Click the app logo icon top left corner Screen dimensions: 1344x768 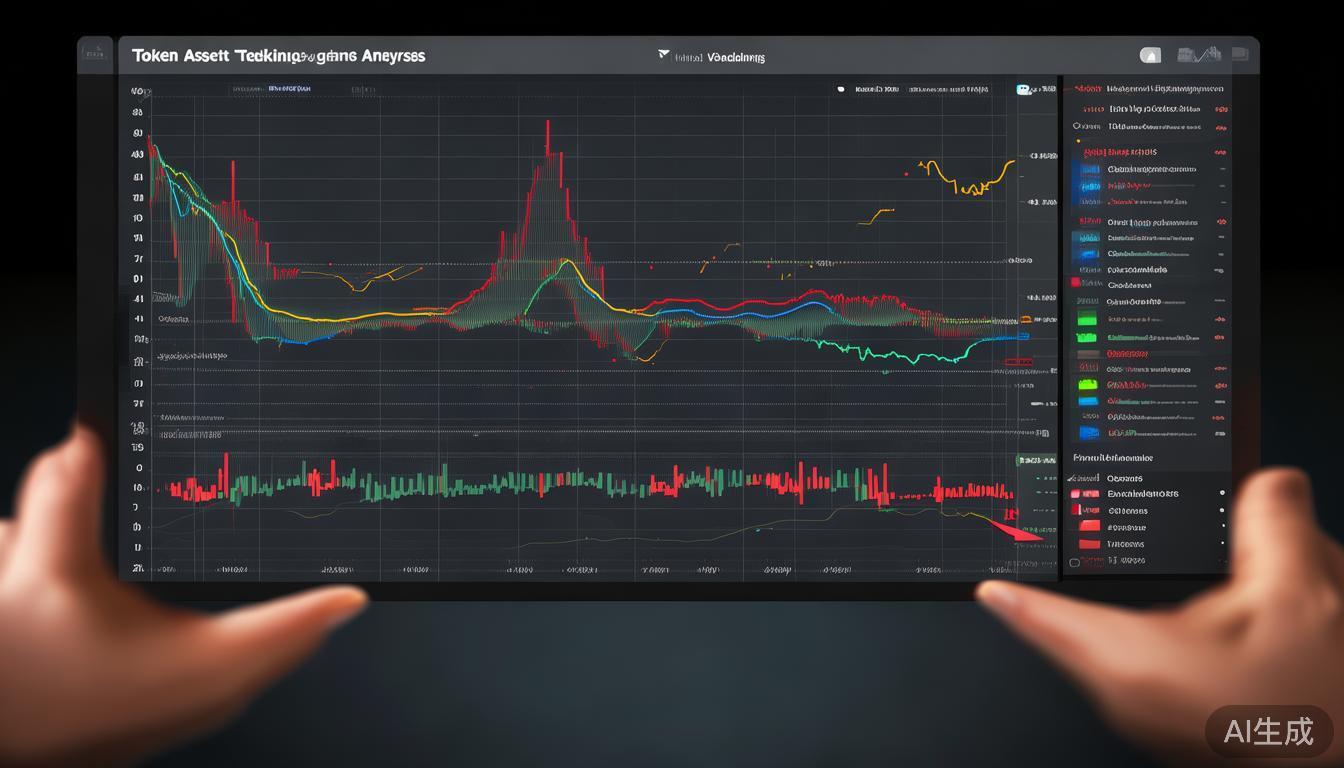[x=95, y=55]
